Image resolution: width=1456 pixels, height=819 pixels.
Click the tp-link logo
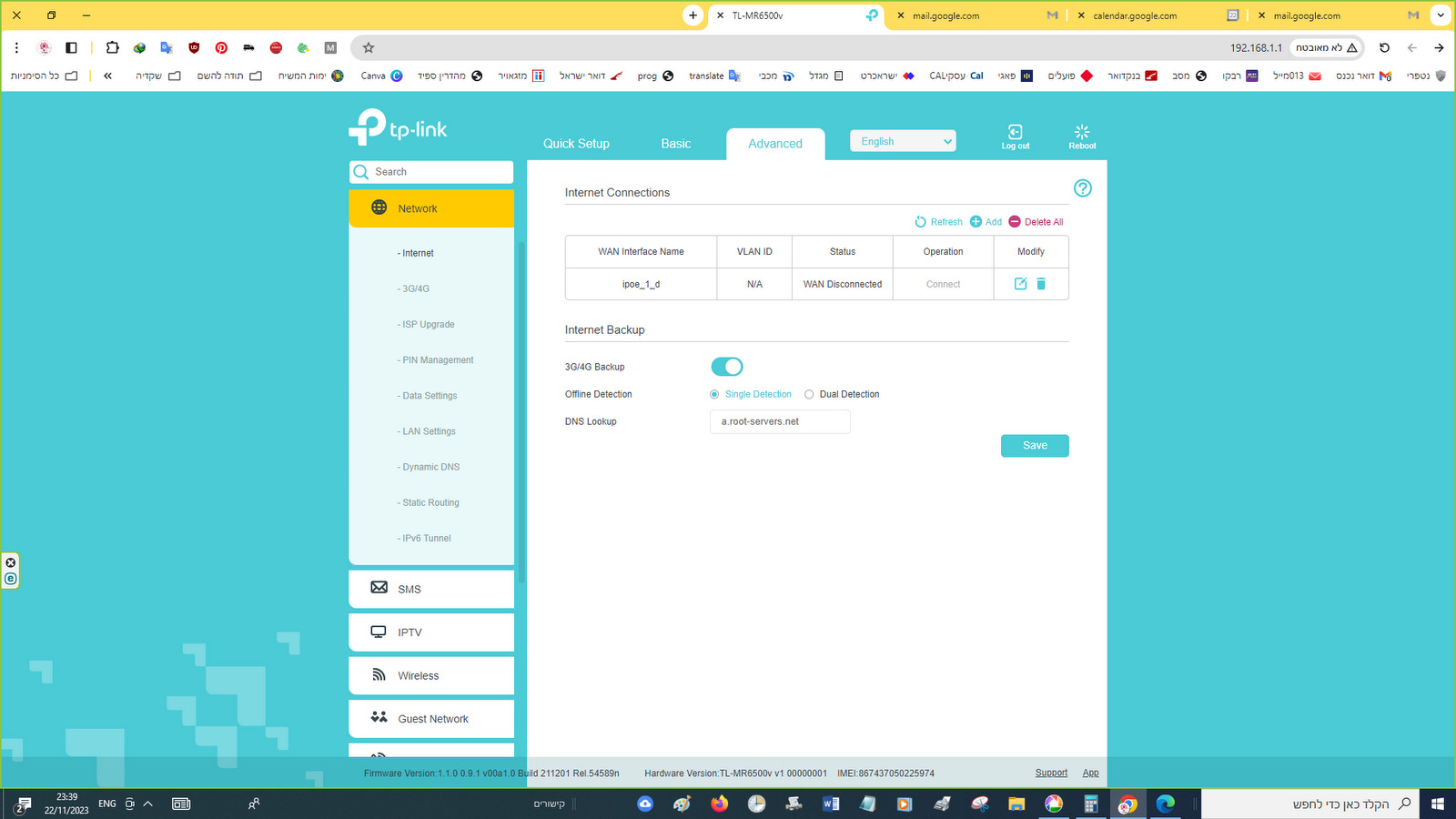coord(398,127)
